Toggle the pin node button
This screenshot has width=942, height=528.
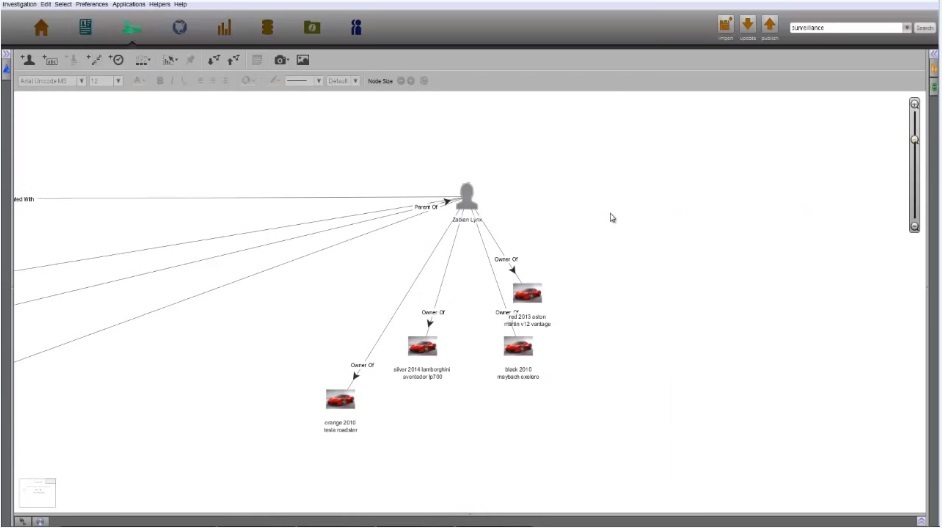(190, 59)
